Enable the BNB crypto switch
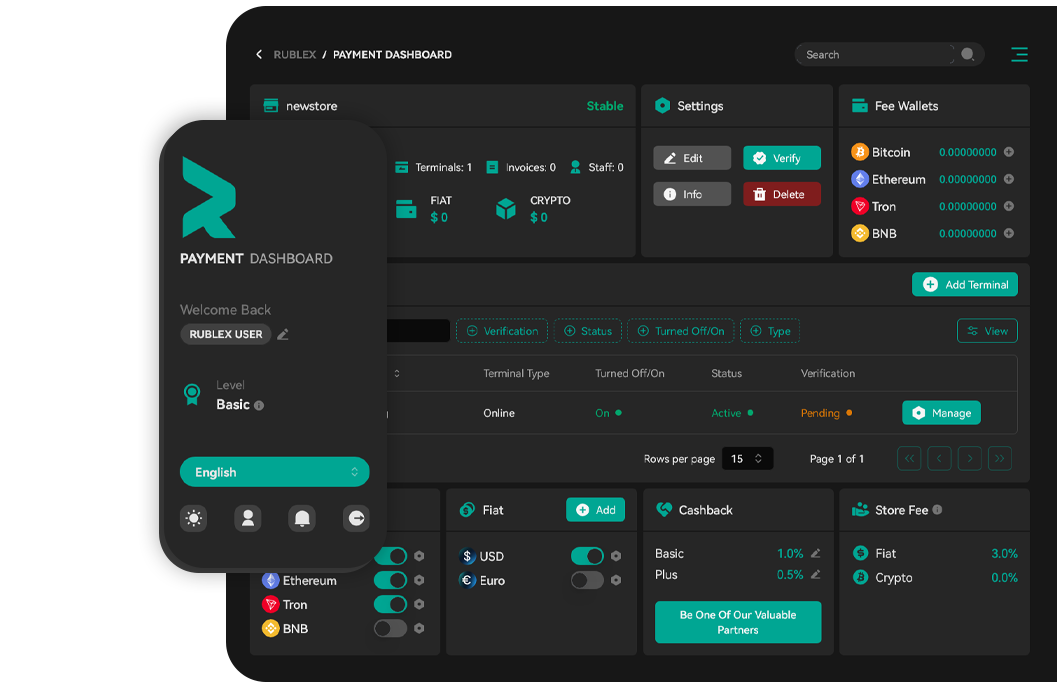 (390, 629)
